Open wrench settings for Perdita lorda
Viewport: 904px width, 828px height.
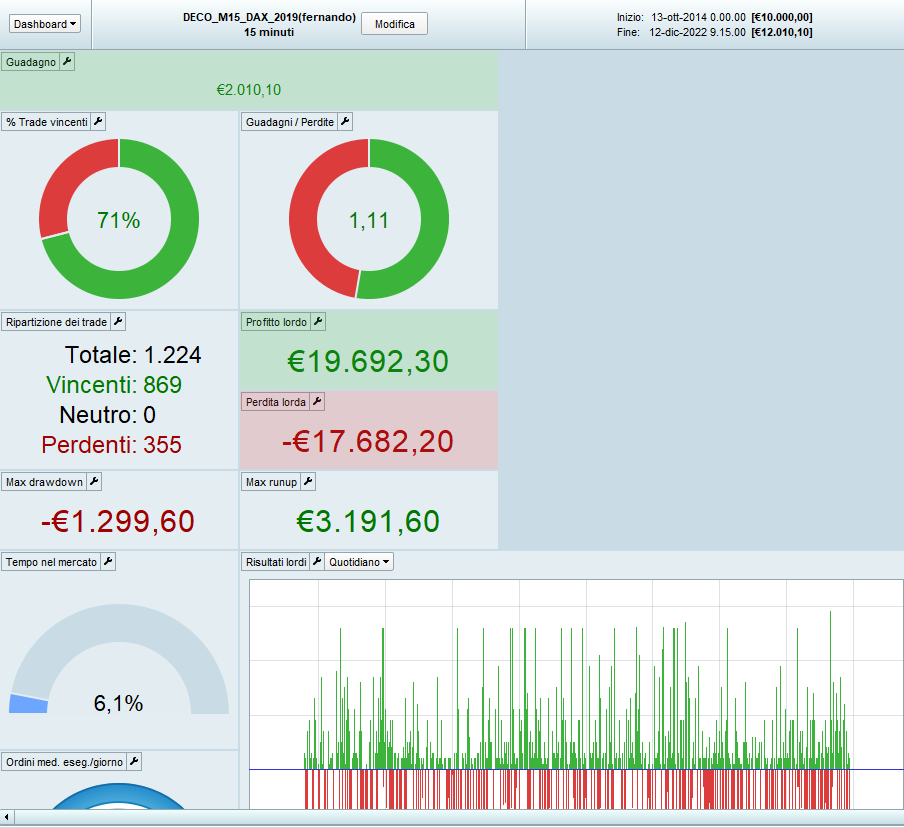click(317, 402)
